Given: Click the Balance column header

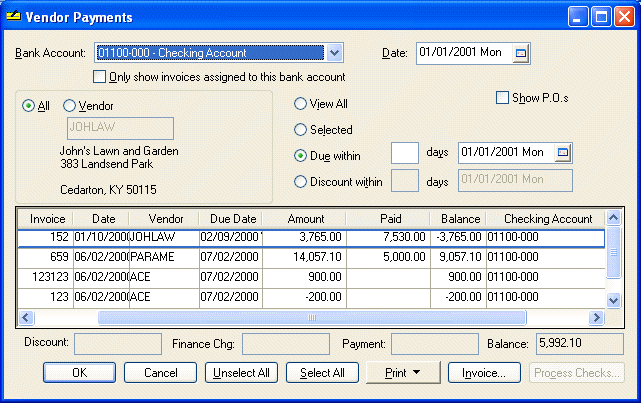Looking at the screenshot, I should [x=459, y=219].
